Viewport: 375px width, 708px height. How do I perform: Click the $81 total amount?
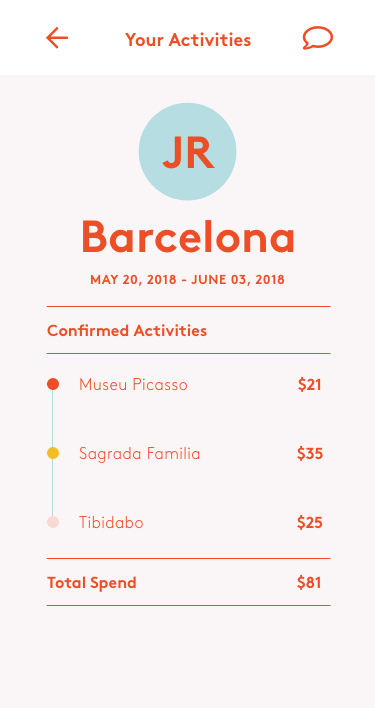click(x=309, y=582)
